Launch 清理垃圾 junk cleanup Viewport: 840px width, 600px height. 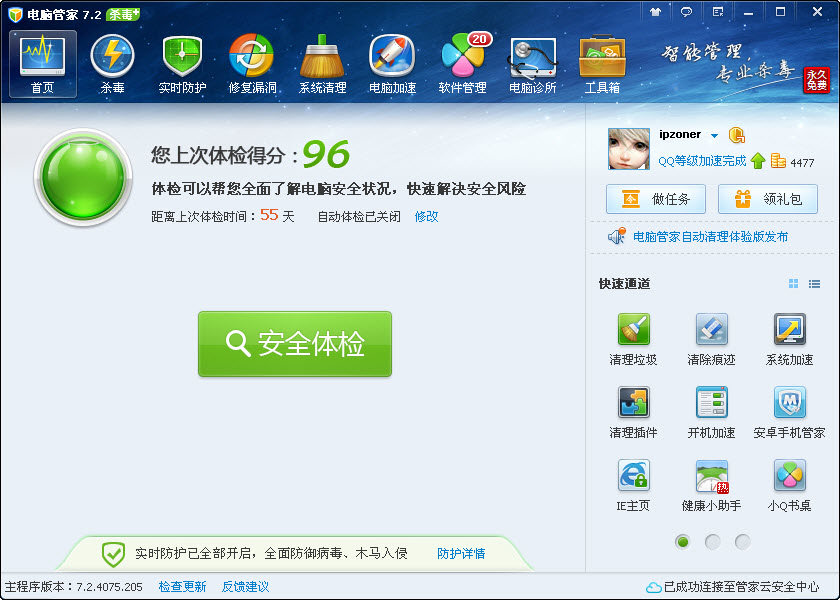point(633,340)
